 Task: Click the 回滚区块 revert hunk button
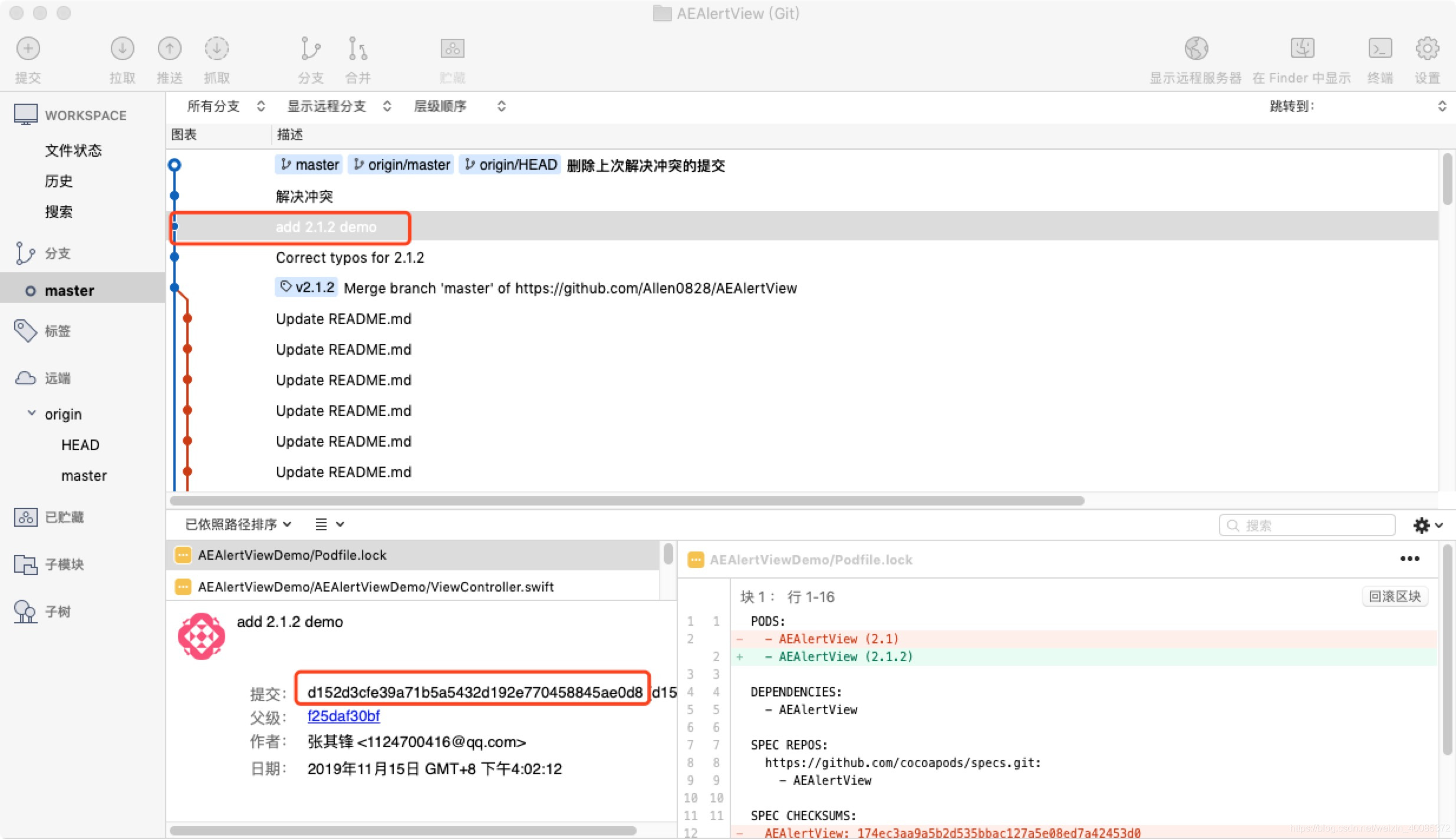pos(1394,596)
